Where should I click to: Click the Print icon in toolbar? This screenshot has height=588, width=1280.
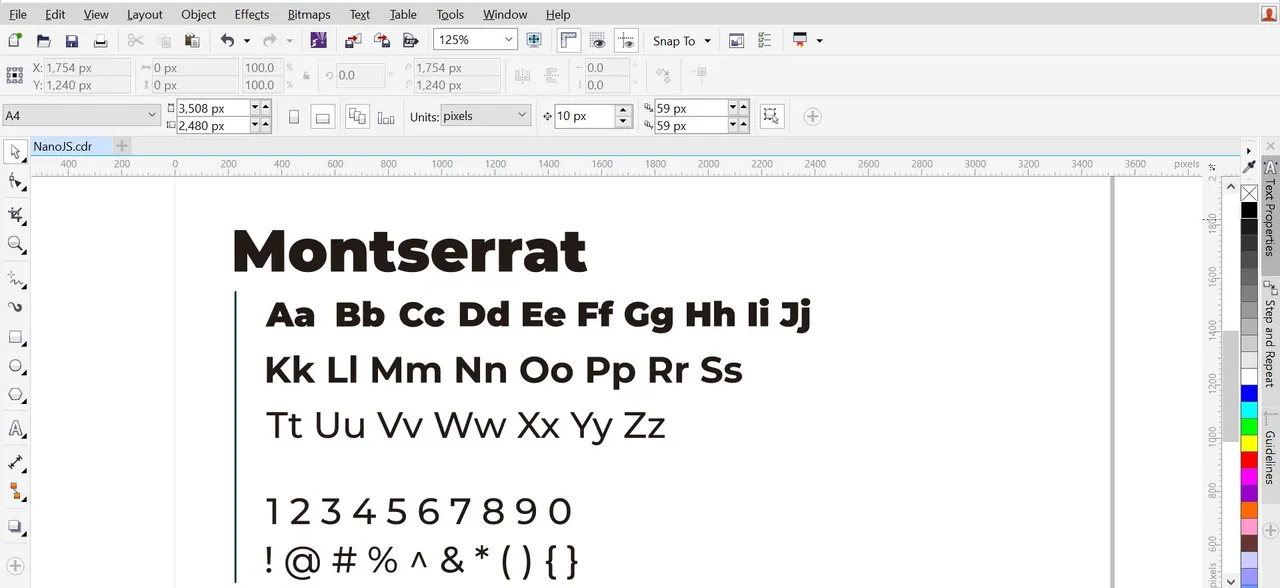point(100,41)
